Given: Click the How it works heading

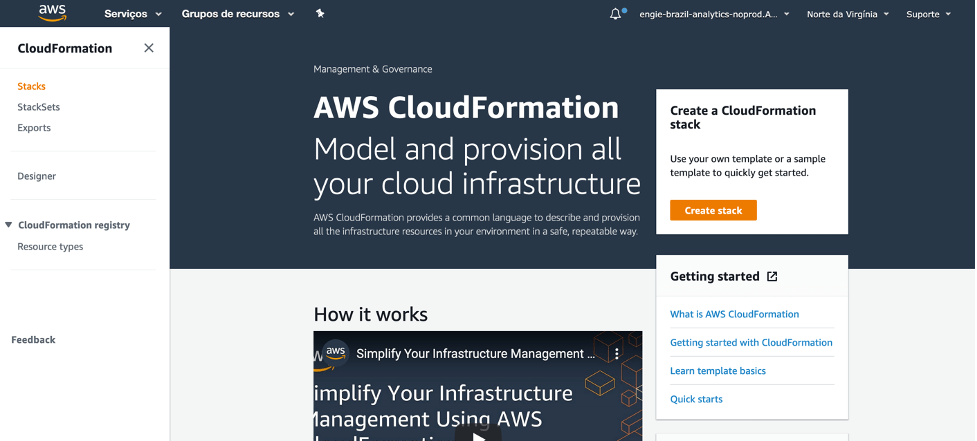Looking at the screenshot, I should point(371,314).
